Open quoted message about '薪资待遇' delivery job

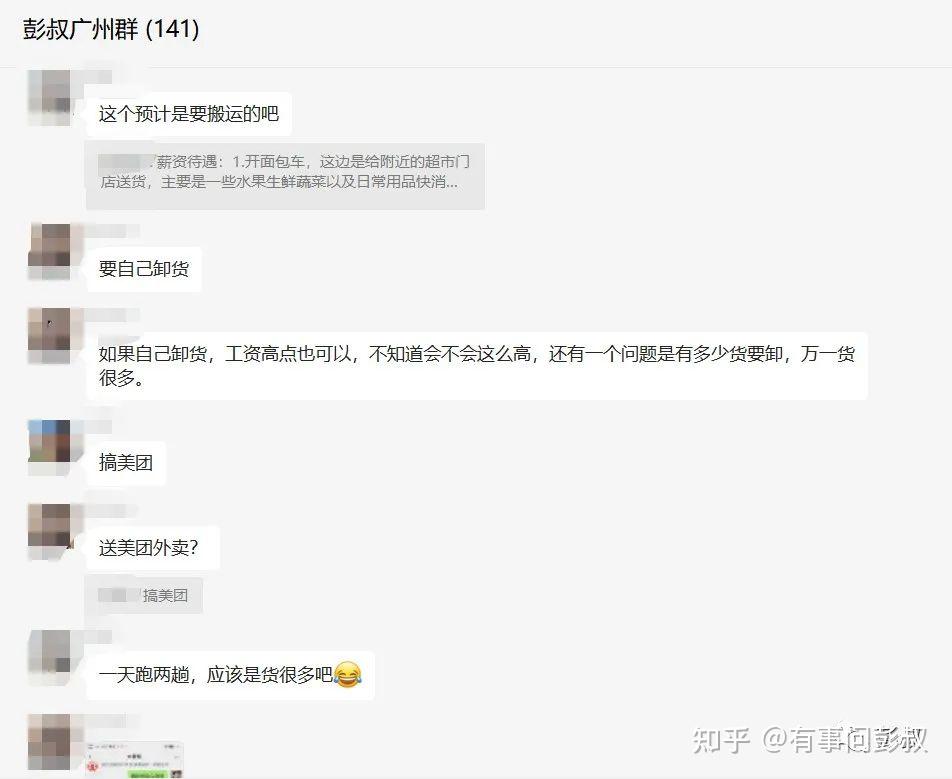285,176
